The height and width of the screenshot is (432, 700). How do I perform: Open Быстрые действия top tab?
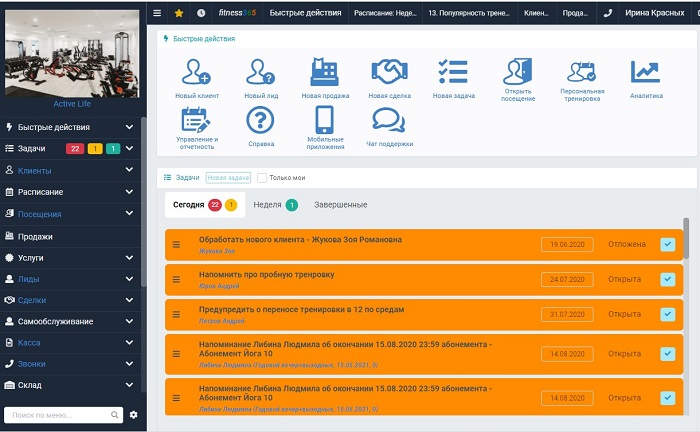tap(305, 13)
